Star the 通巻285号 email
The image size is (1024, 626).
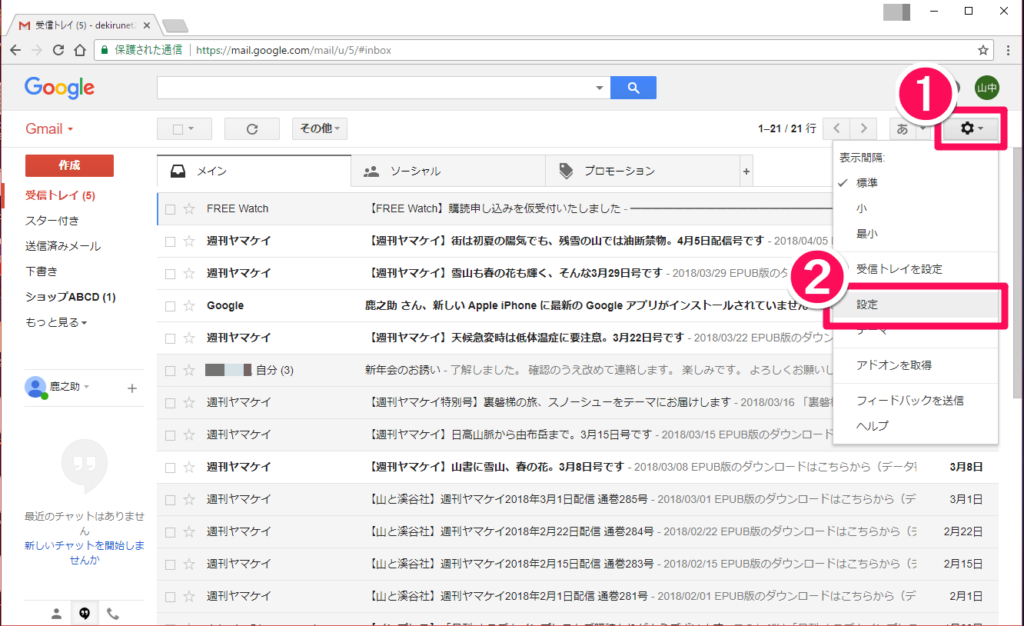189,499
